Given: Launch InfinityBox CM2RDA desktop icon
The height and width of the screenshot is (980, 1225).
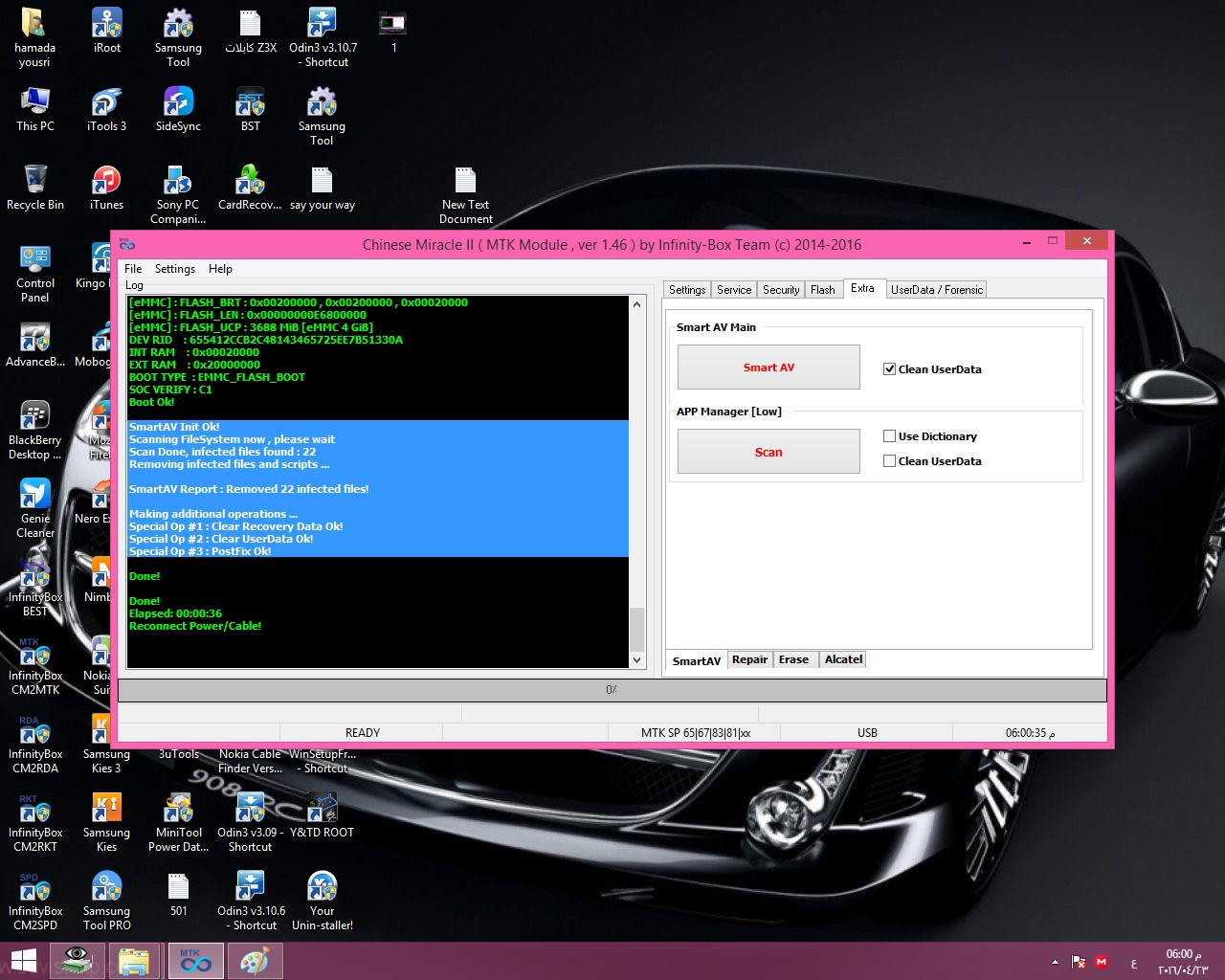Looking at the screenshot, I should point(34,744).
